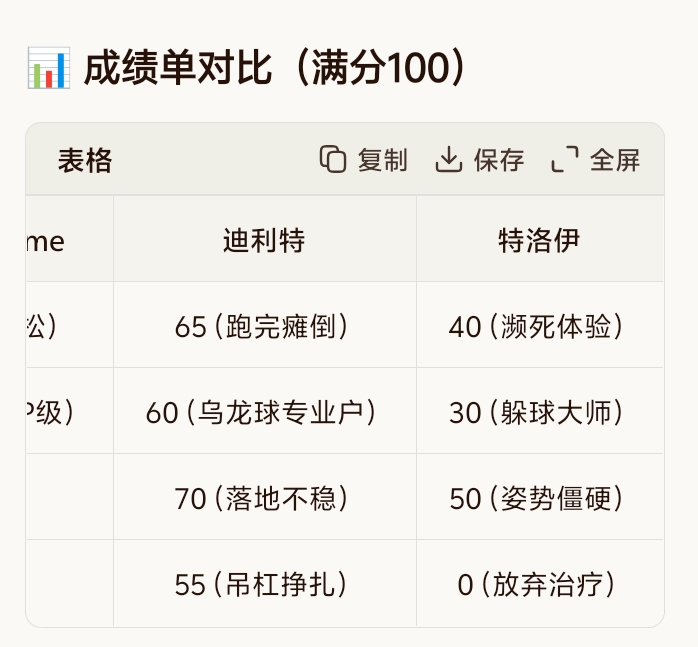Select the cell 60（乌龙球专业户）
This screenshot has height=647, width=698.
pyautogui.click(x=264, y=412)
